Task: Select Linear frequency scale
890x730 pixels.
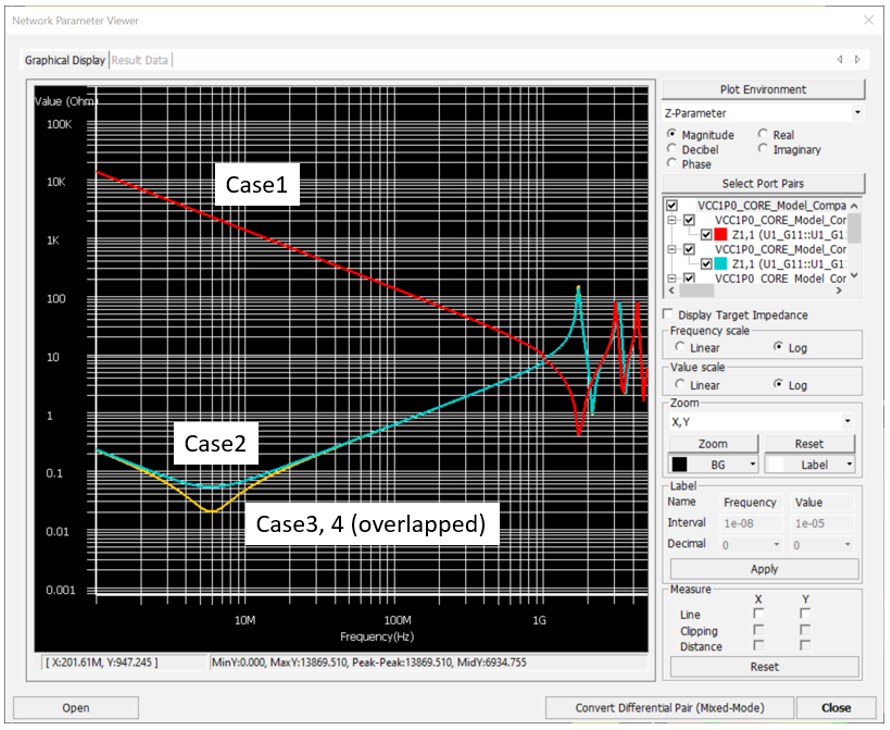Action: [x=681, y=348]
